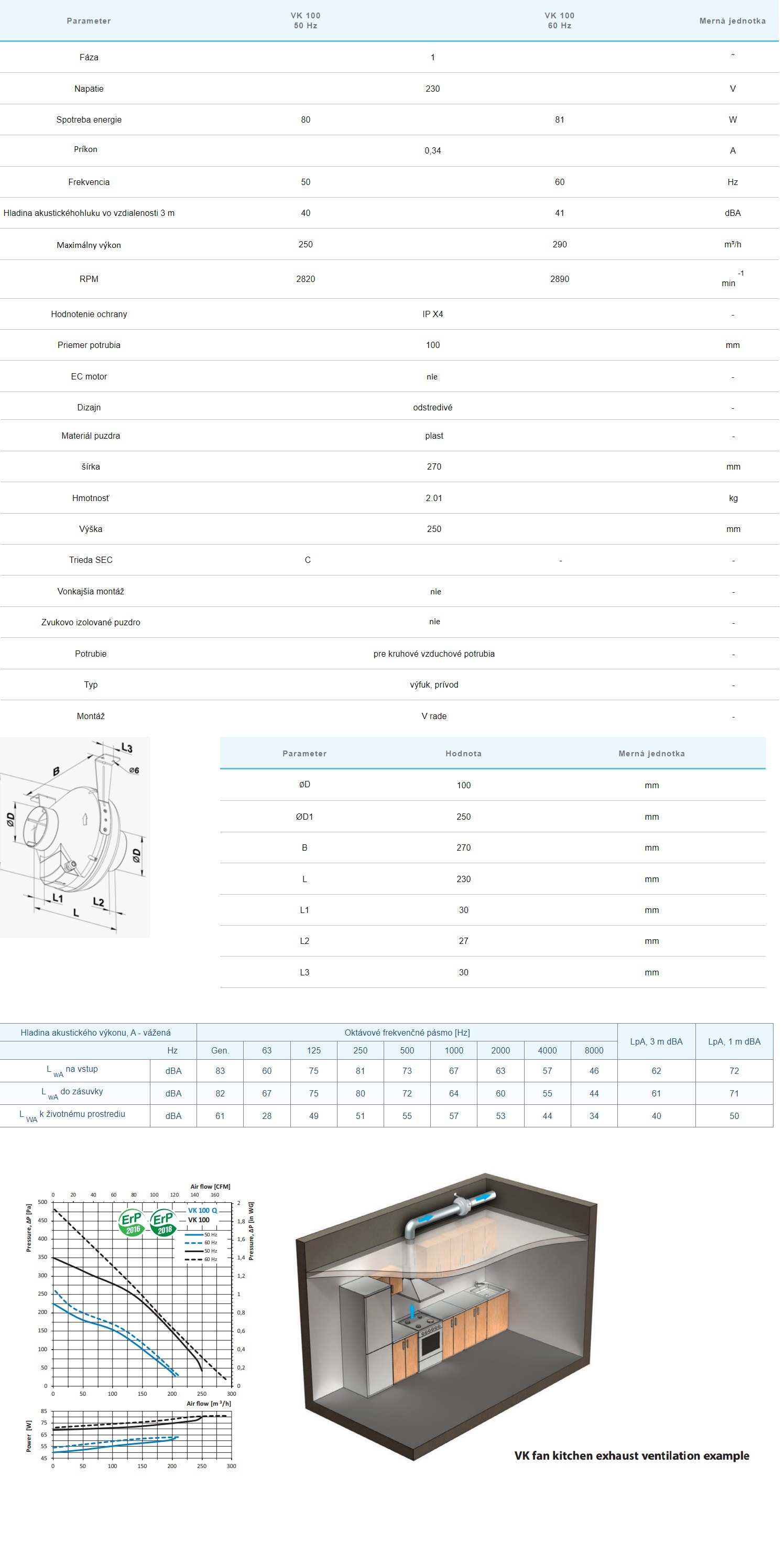Select the Trieda SEC row label

click(x=91, y=560)
